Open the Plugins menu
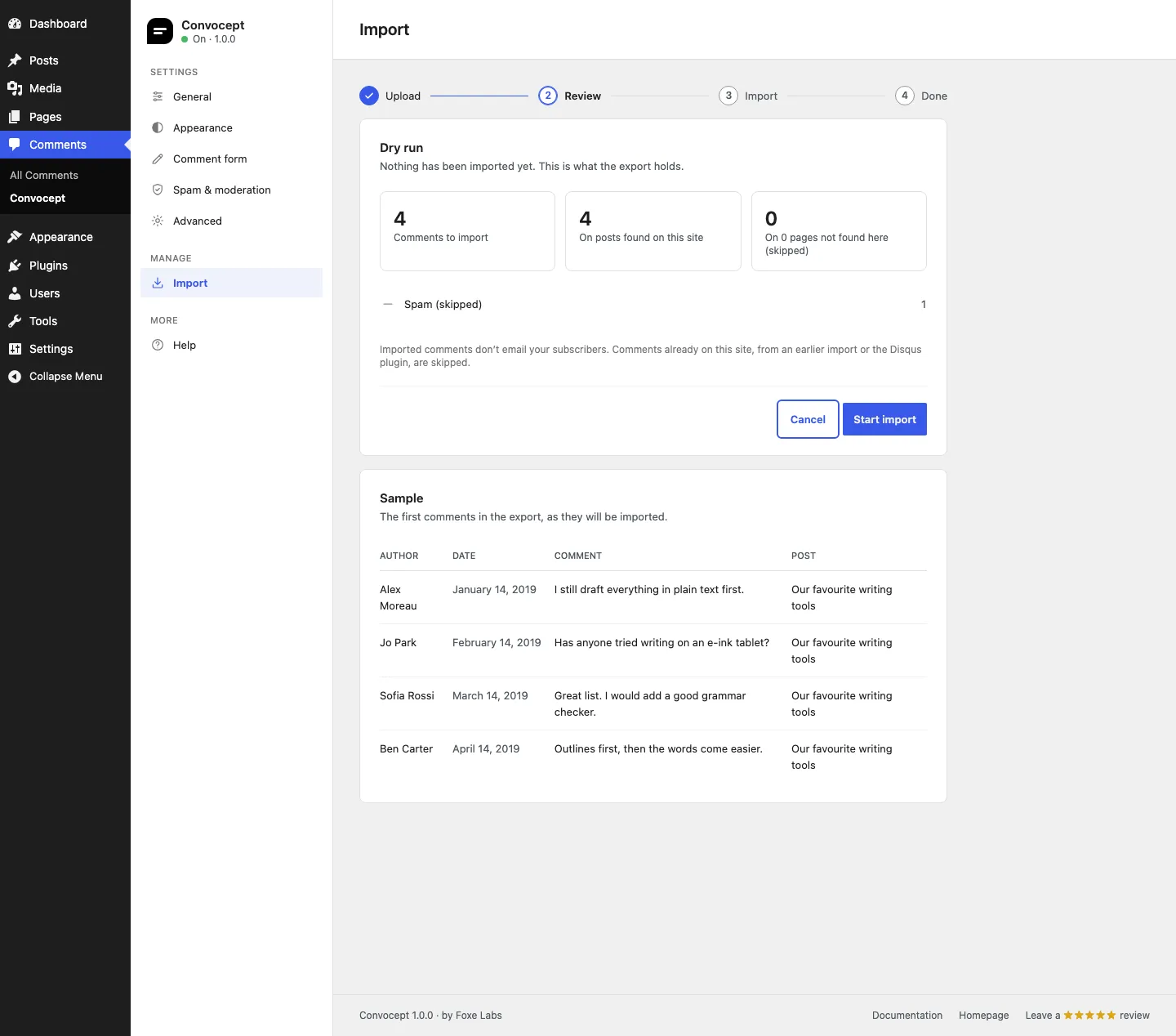Viewport: 1176px width, 1036px height. point(65,266)
